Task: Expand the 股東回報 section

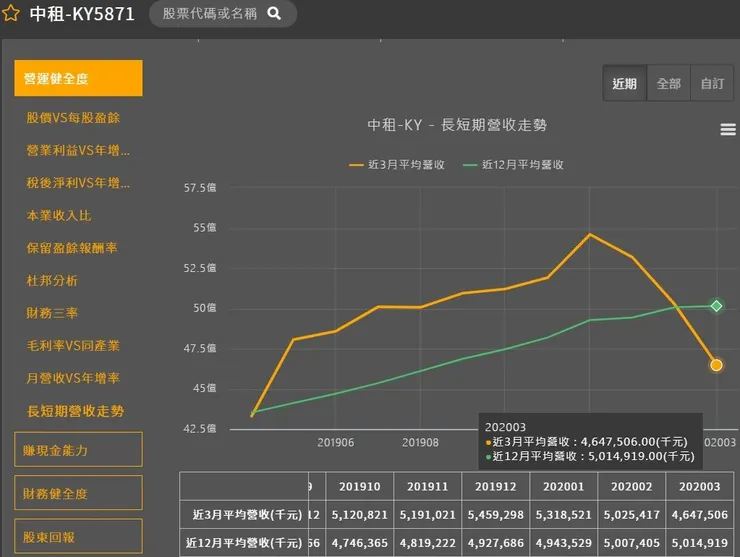Action: (78, 536)
